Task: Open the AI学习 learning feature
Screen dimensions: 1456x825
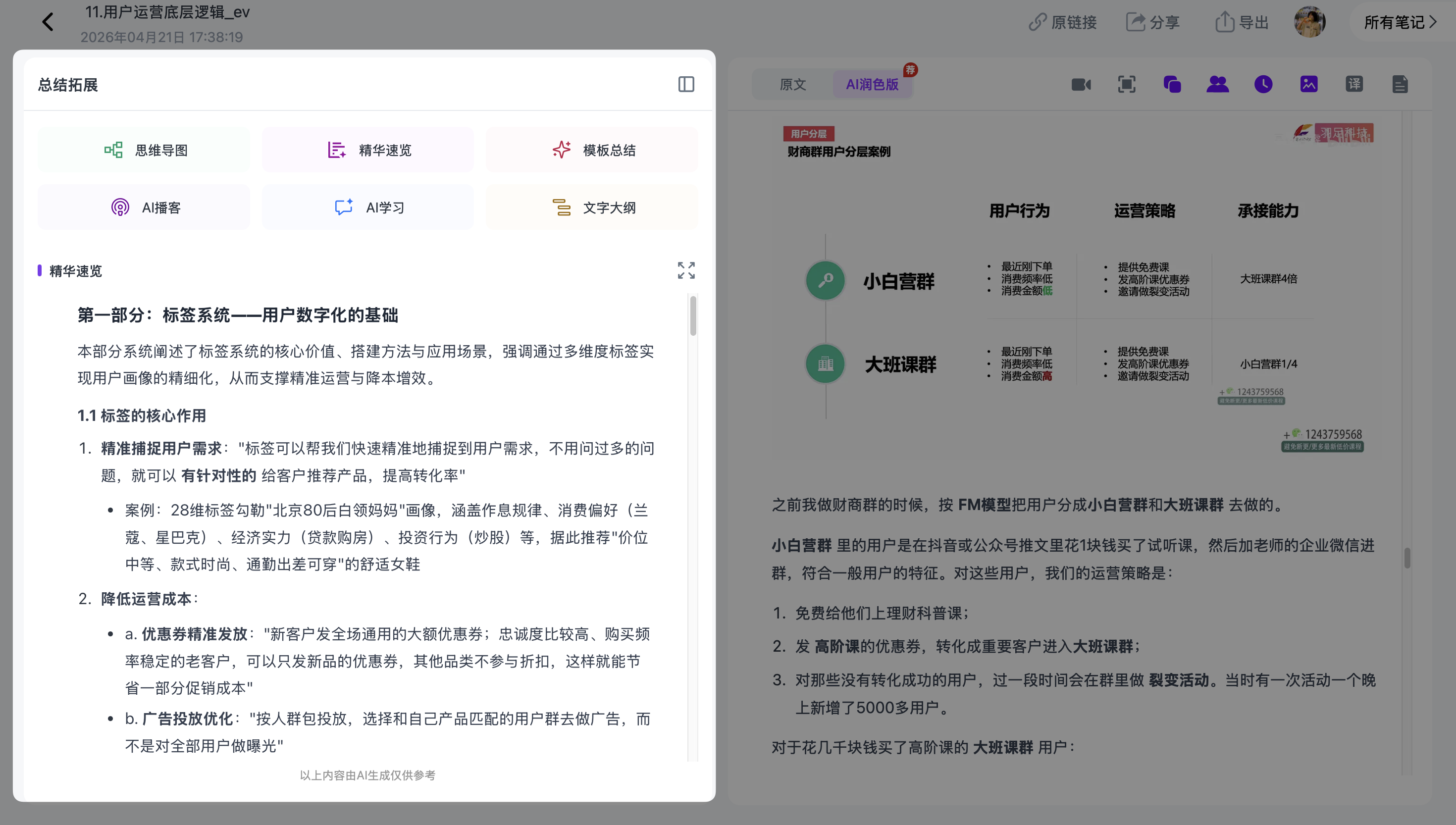Action: [368, 207]
